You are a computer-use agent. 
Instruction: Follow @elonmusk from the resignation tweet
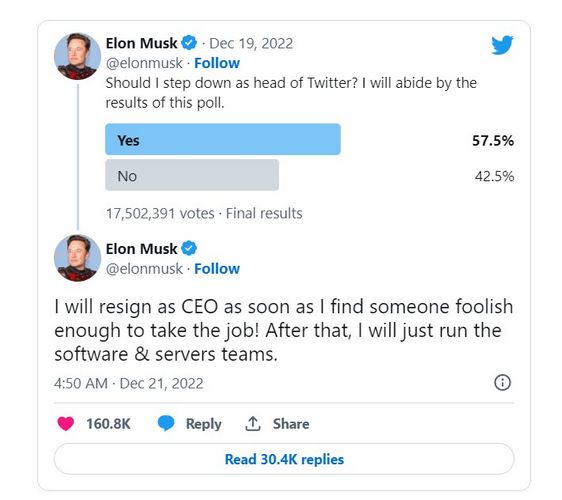(x=217, y=268)
